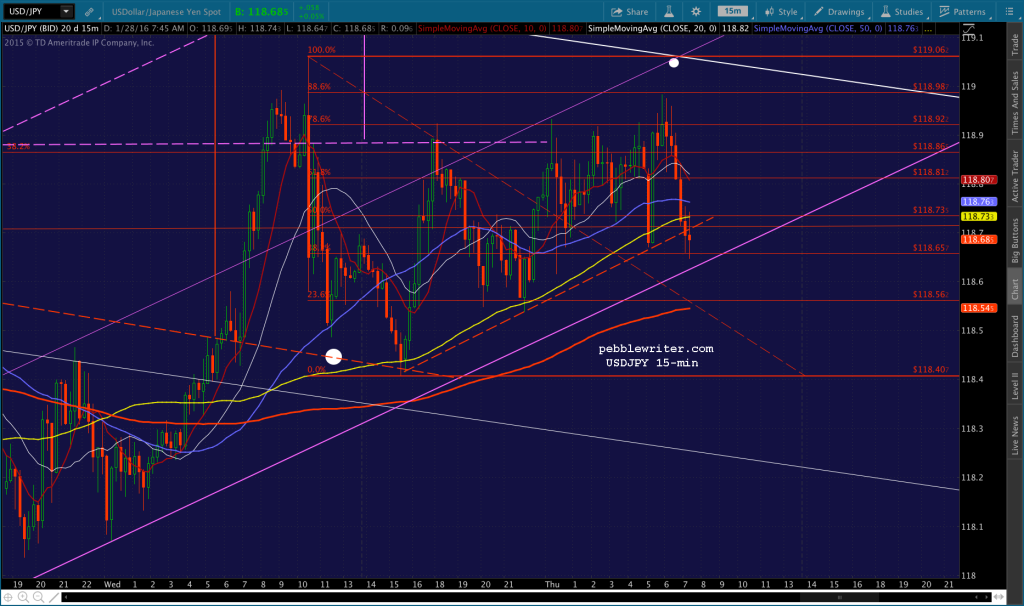Click the symbol link chain icon

click(x=89, y=12)
